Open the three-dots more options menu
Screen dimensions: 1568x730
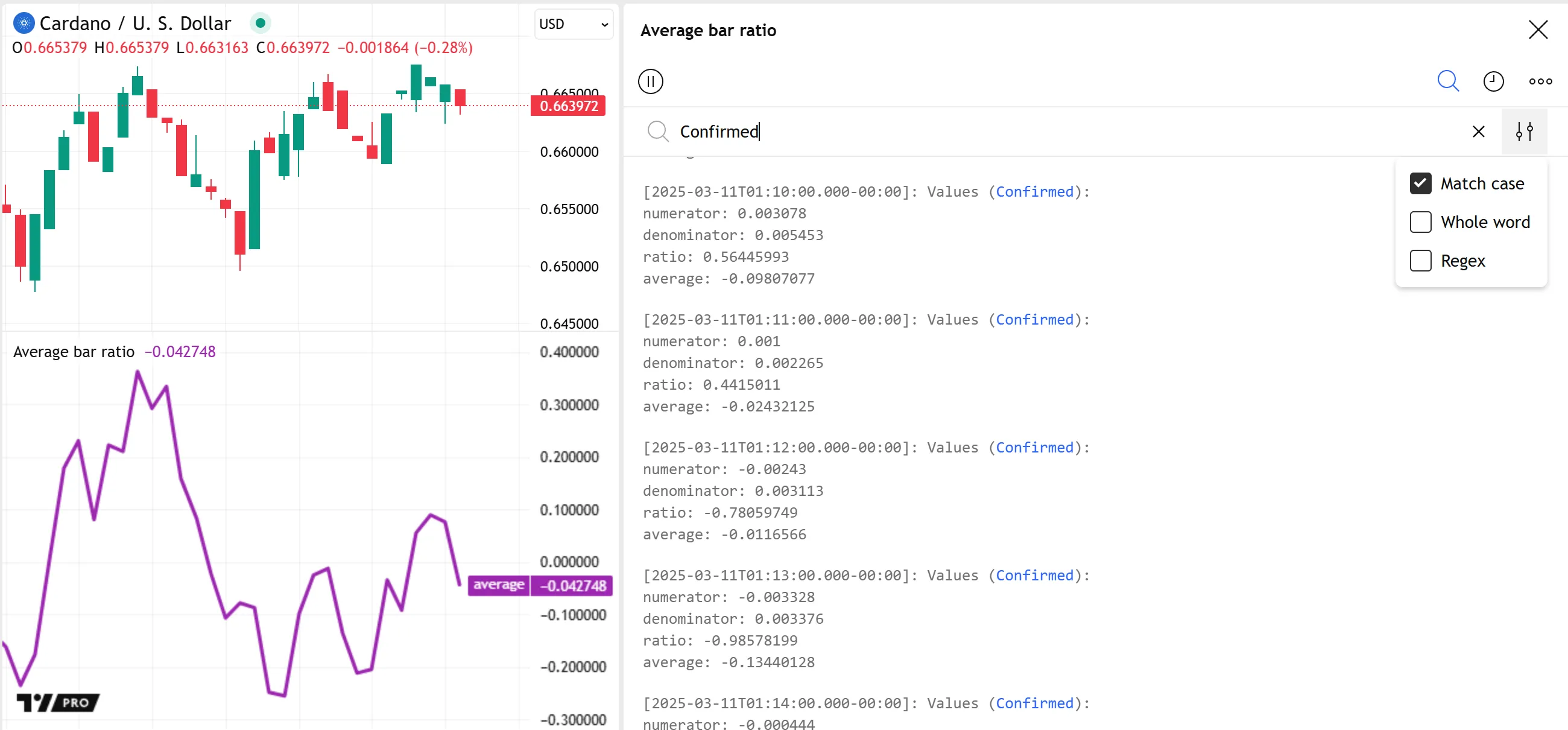pos(1540,81)
